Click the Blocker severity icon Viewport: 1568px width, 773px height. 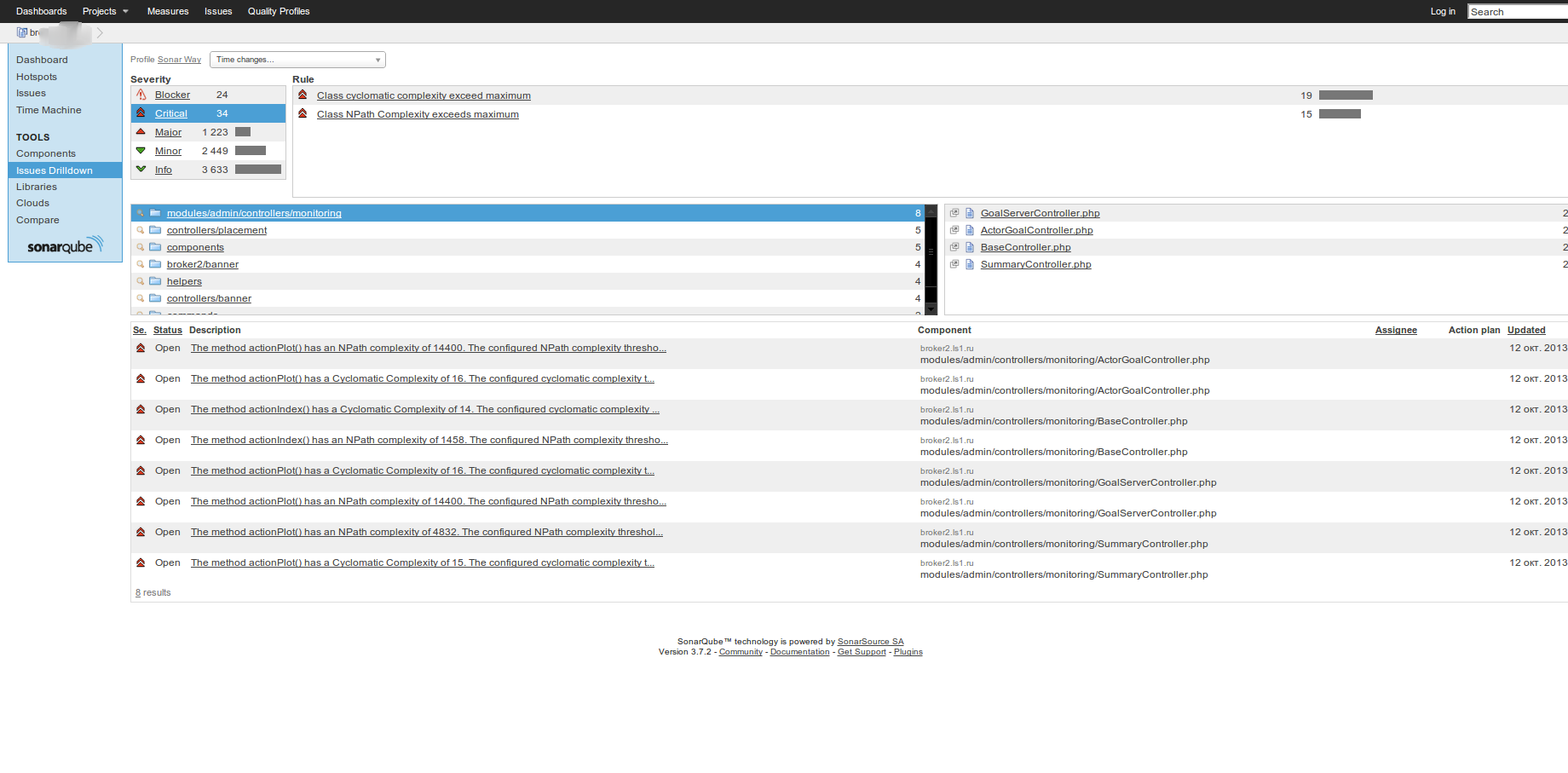(x=141, y=95)
